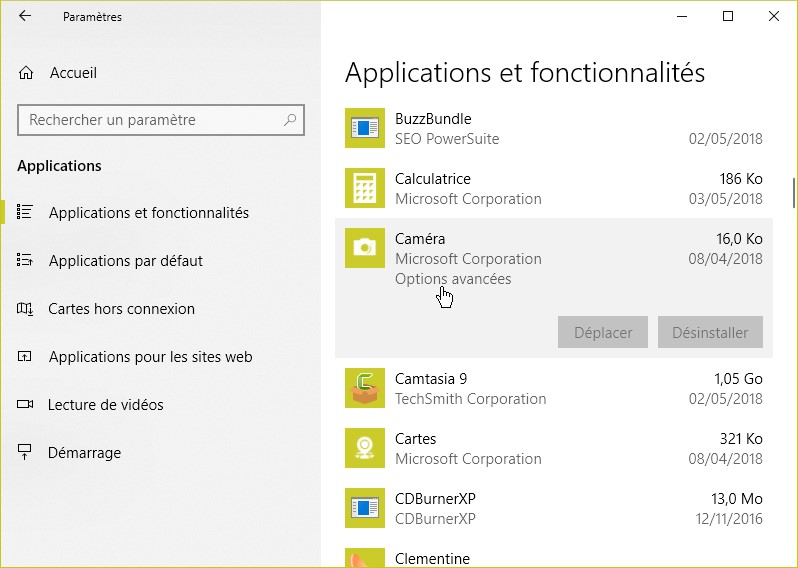Click the Caméra app icon
798x568 pixels.
(x=364, y=248)
